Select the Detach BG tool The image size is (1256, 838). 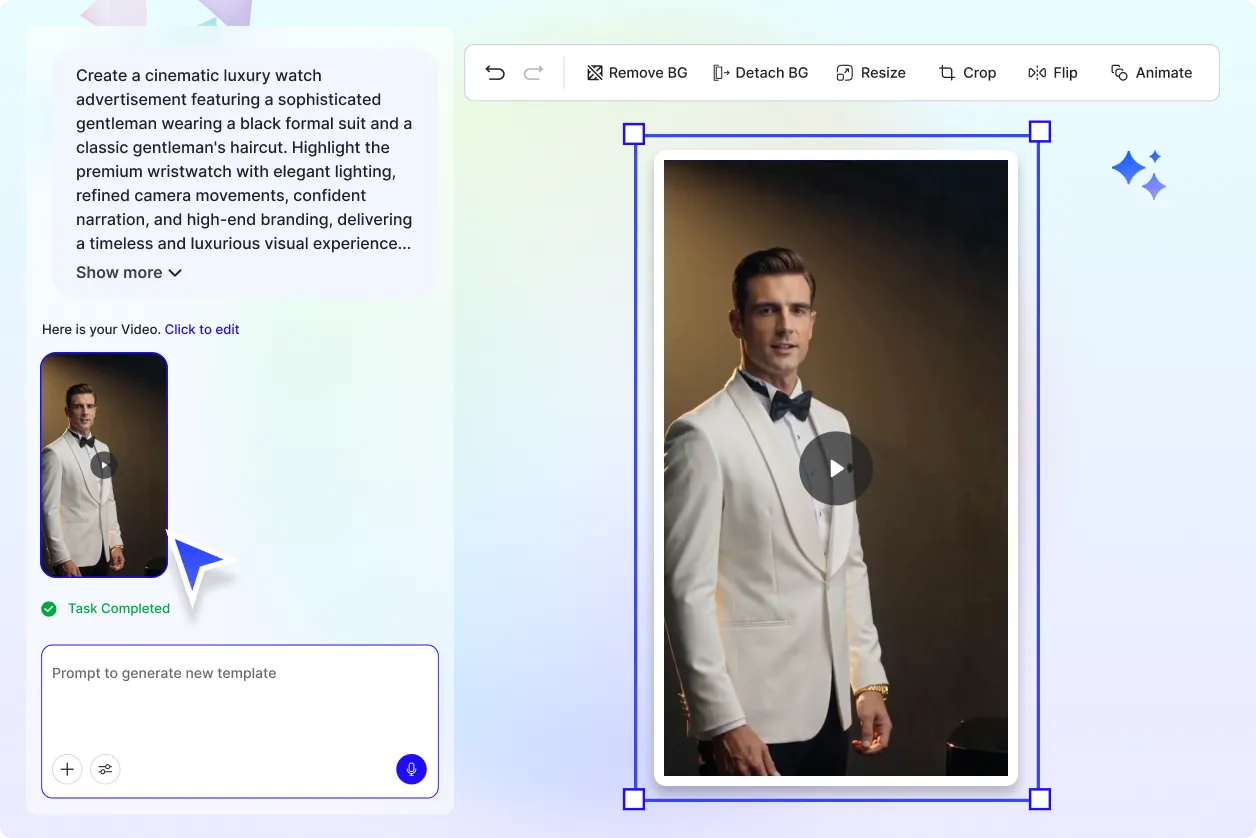coord(761,73)
